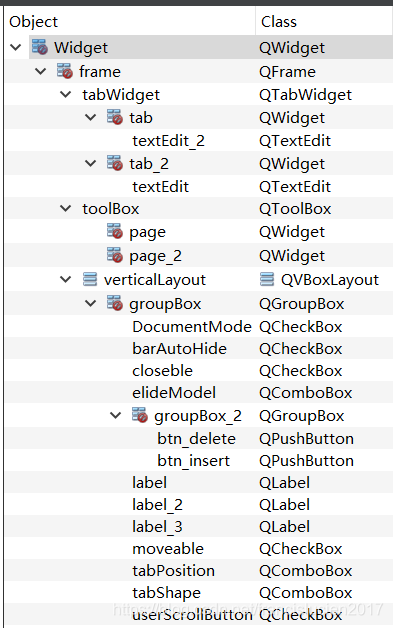
Task: Select the groupBox object name
Action: 165,304
